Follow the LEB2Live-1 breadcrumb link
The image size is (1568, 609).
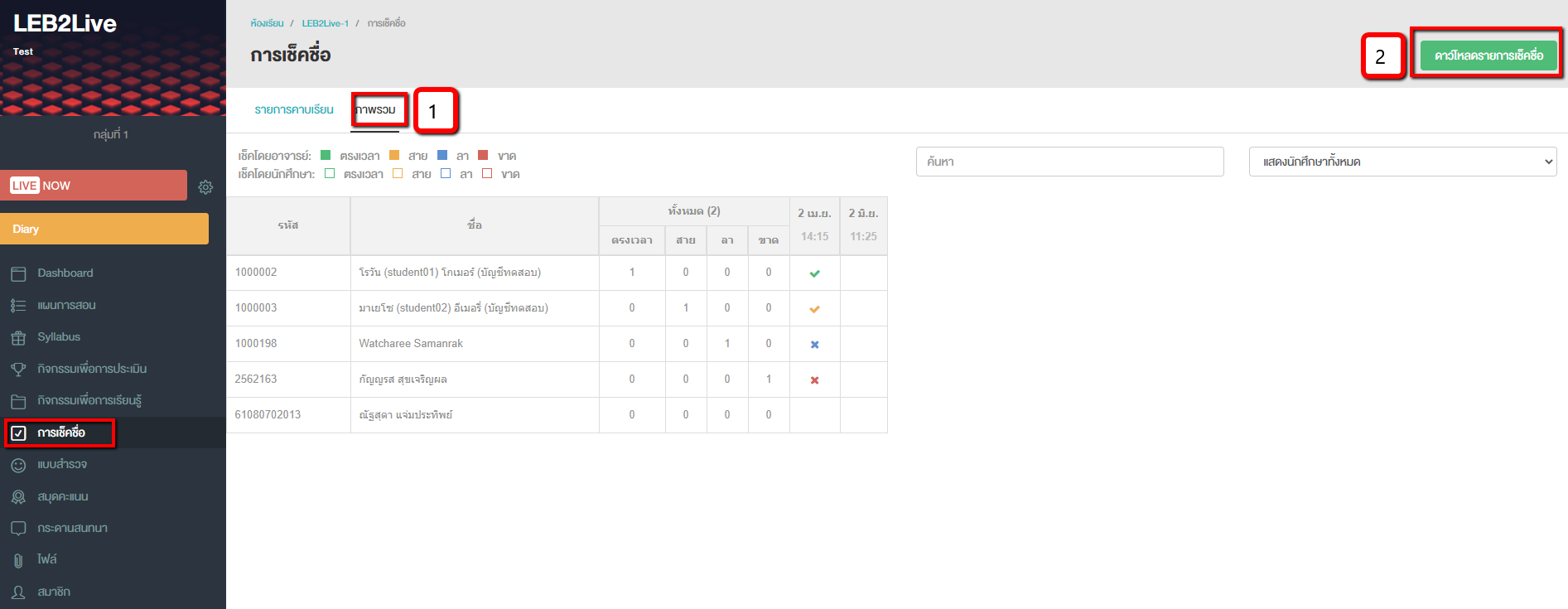click(326, 23)
